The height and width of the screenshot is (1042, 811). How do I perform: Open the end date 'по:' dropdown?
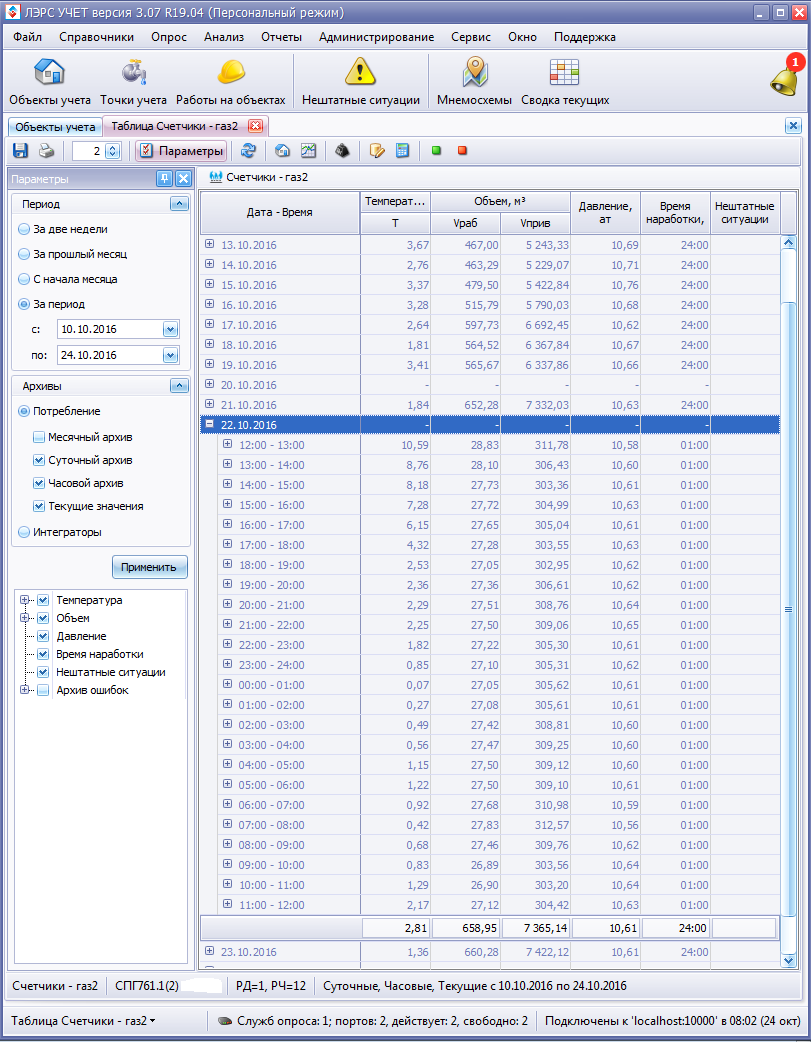click(170, 356)
